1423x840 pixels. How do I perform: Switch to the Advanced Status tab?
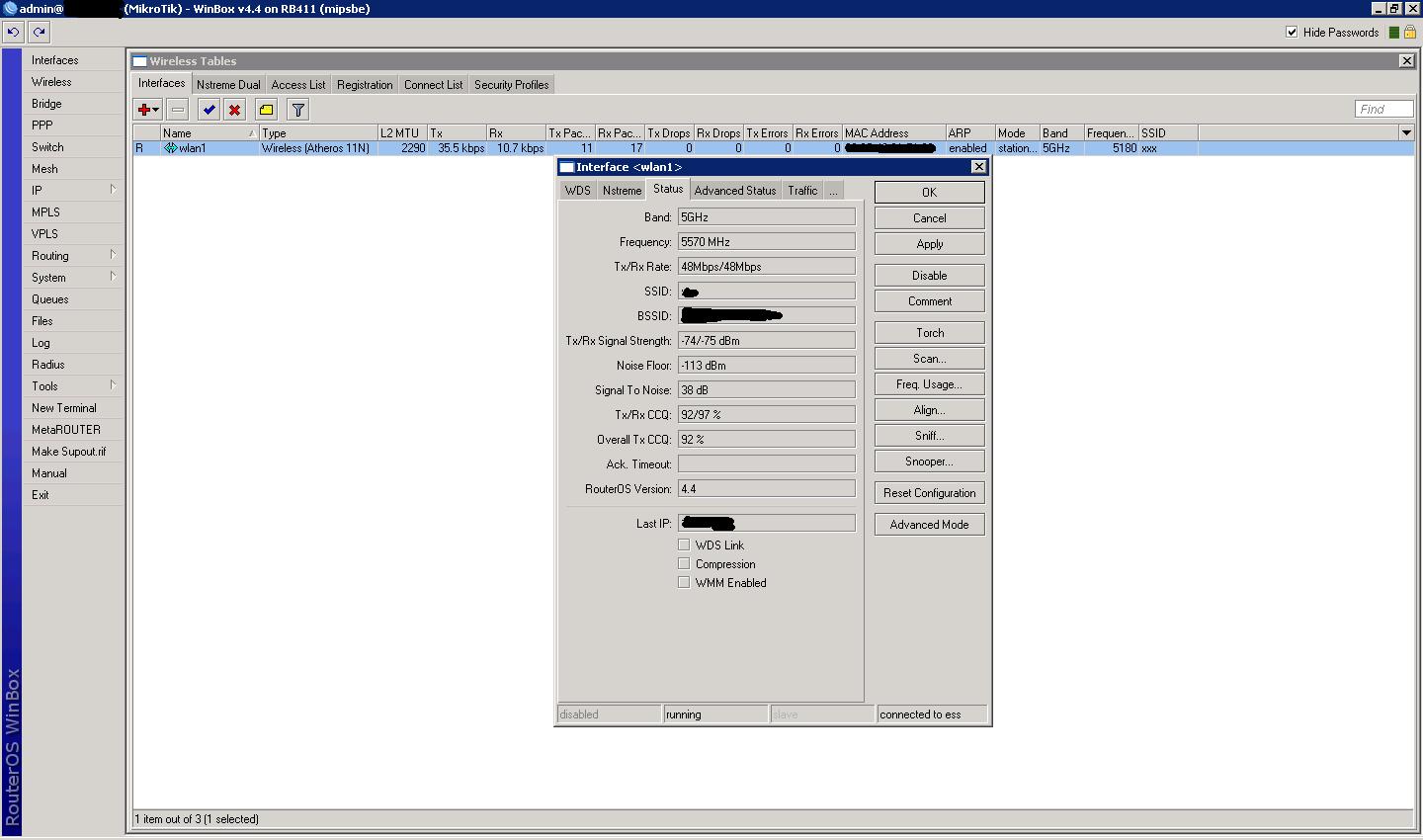click(734, 191)
